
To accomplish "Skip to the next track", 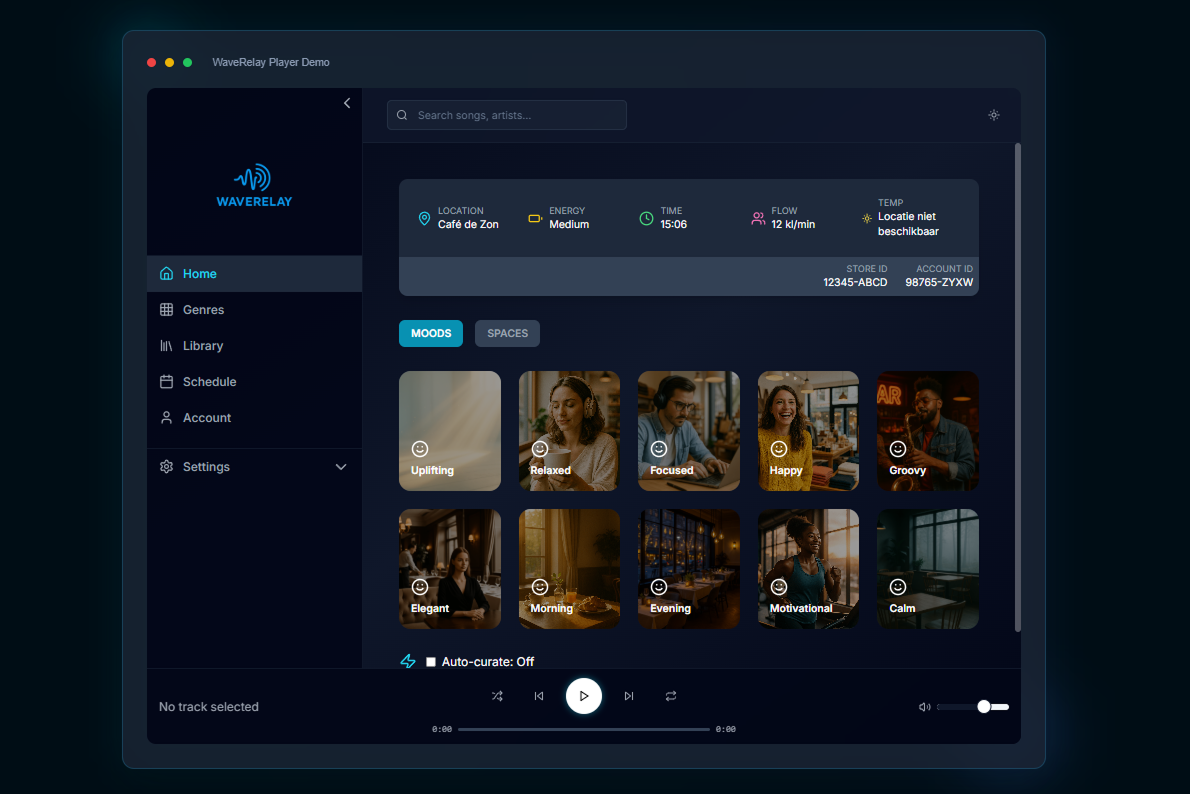I will tap(629, 696).
